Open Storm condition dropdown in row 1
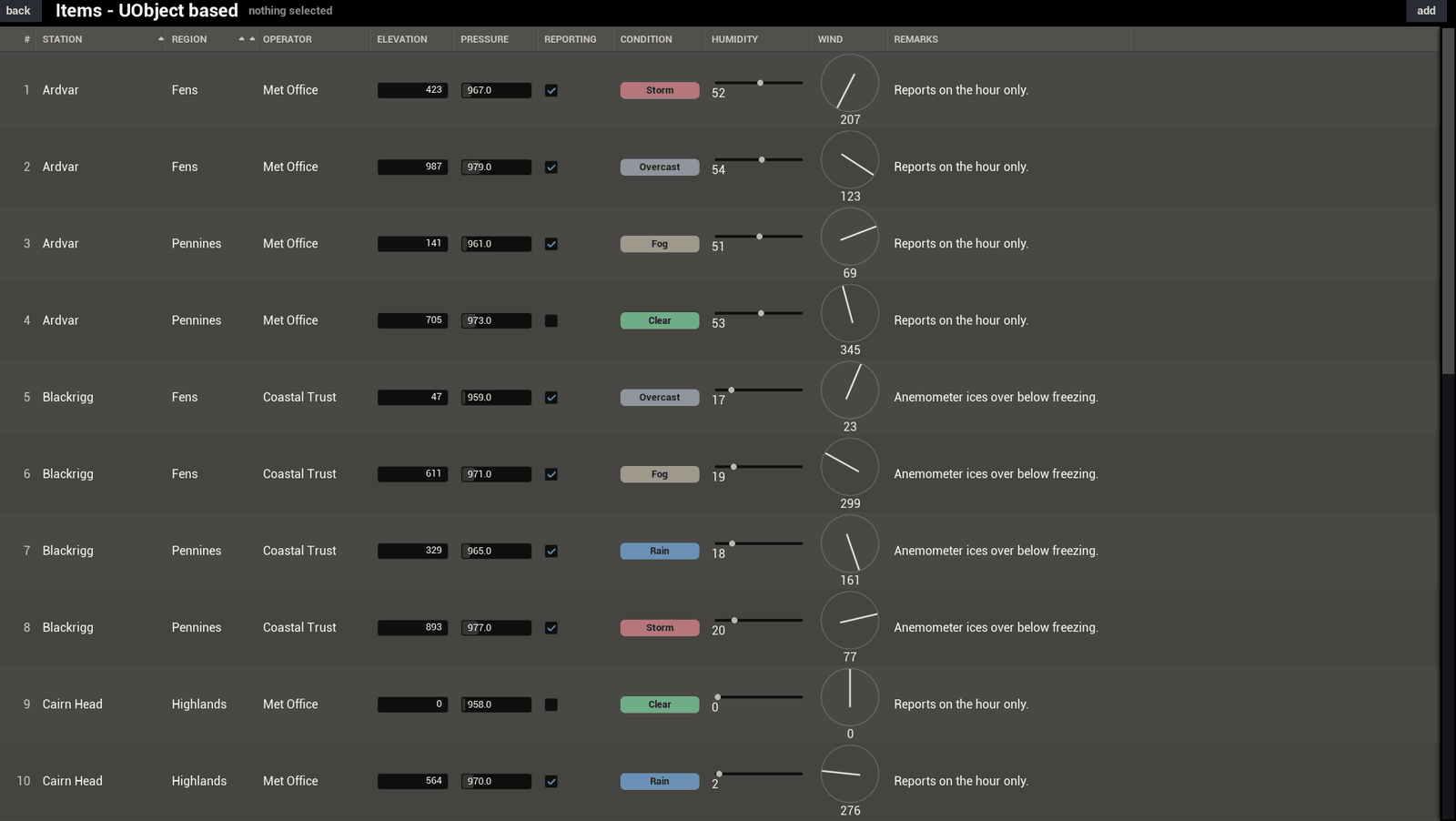This screenshot has width=1456, height=821. 660,90
